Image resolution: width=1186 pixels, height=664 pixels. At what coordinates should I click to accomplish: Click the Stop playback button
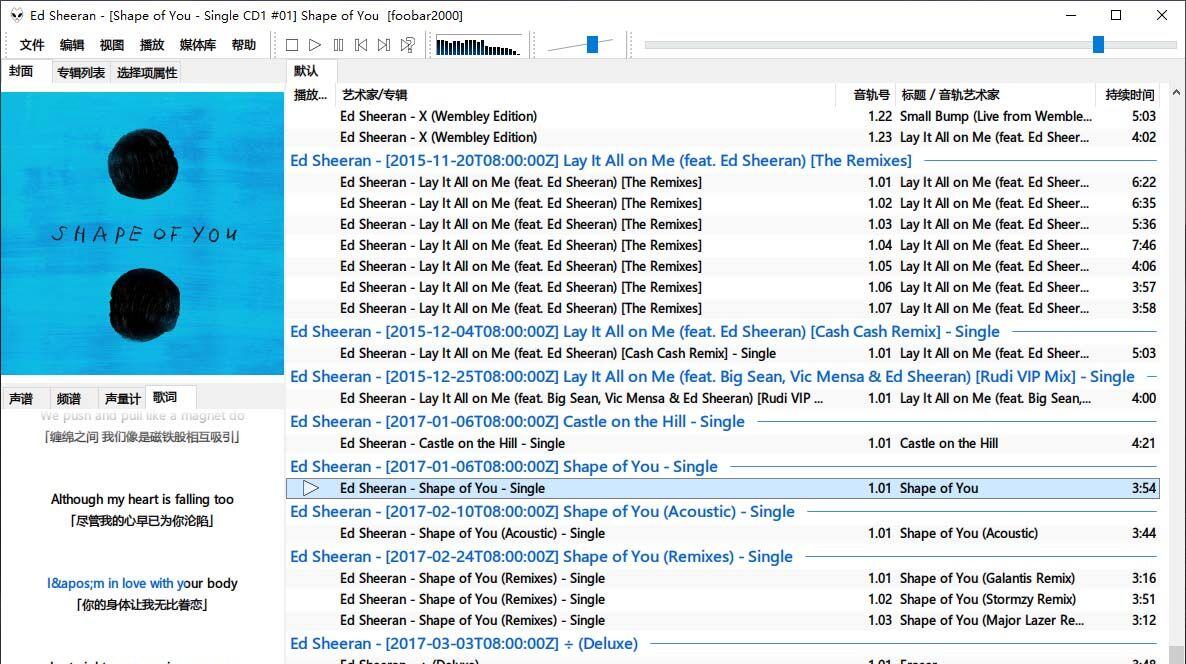click(292, 45)
